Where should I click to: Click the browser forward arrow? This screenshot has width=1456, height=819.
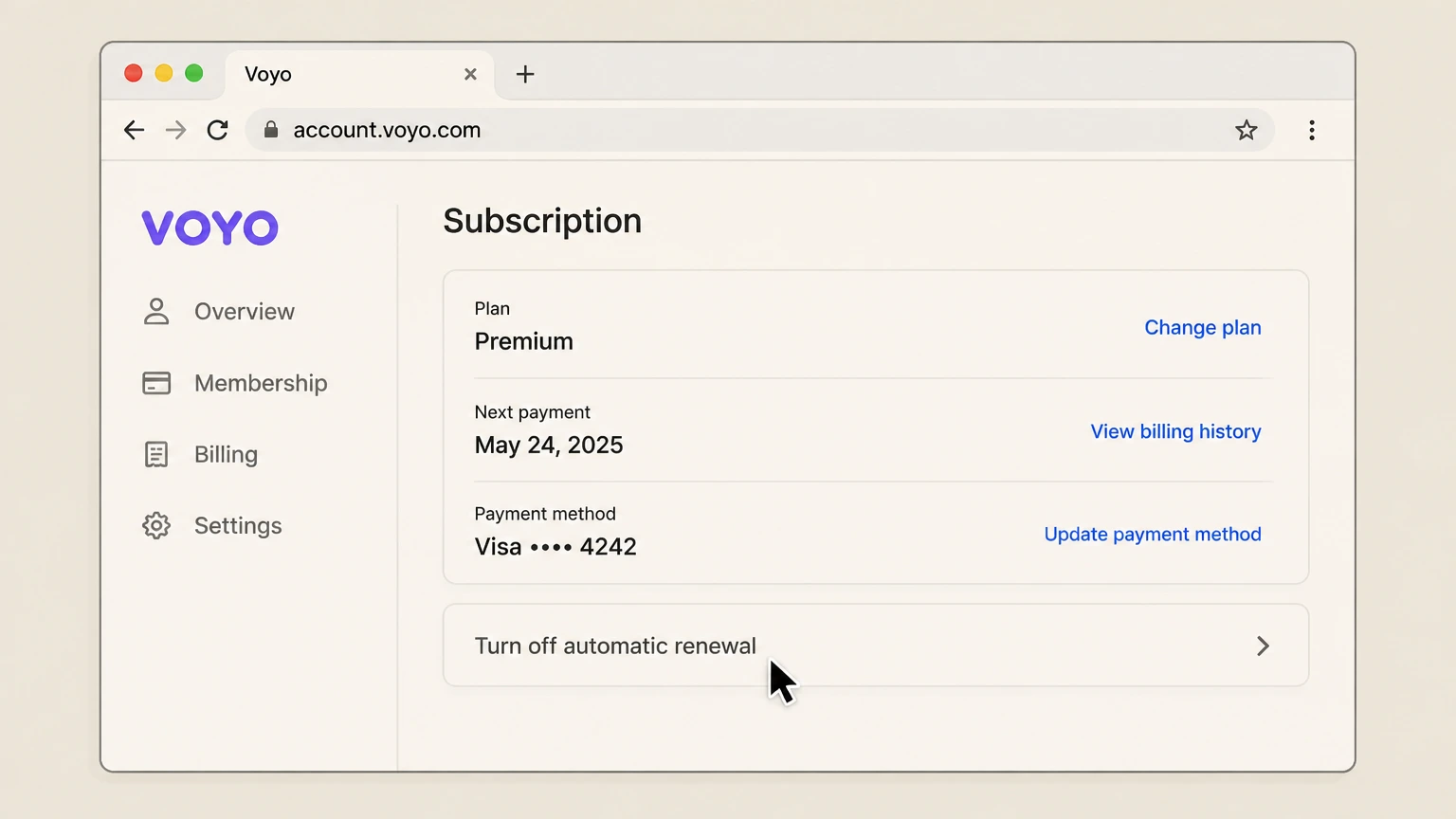tap(175, 130)
